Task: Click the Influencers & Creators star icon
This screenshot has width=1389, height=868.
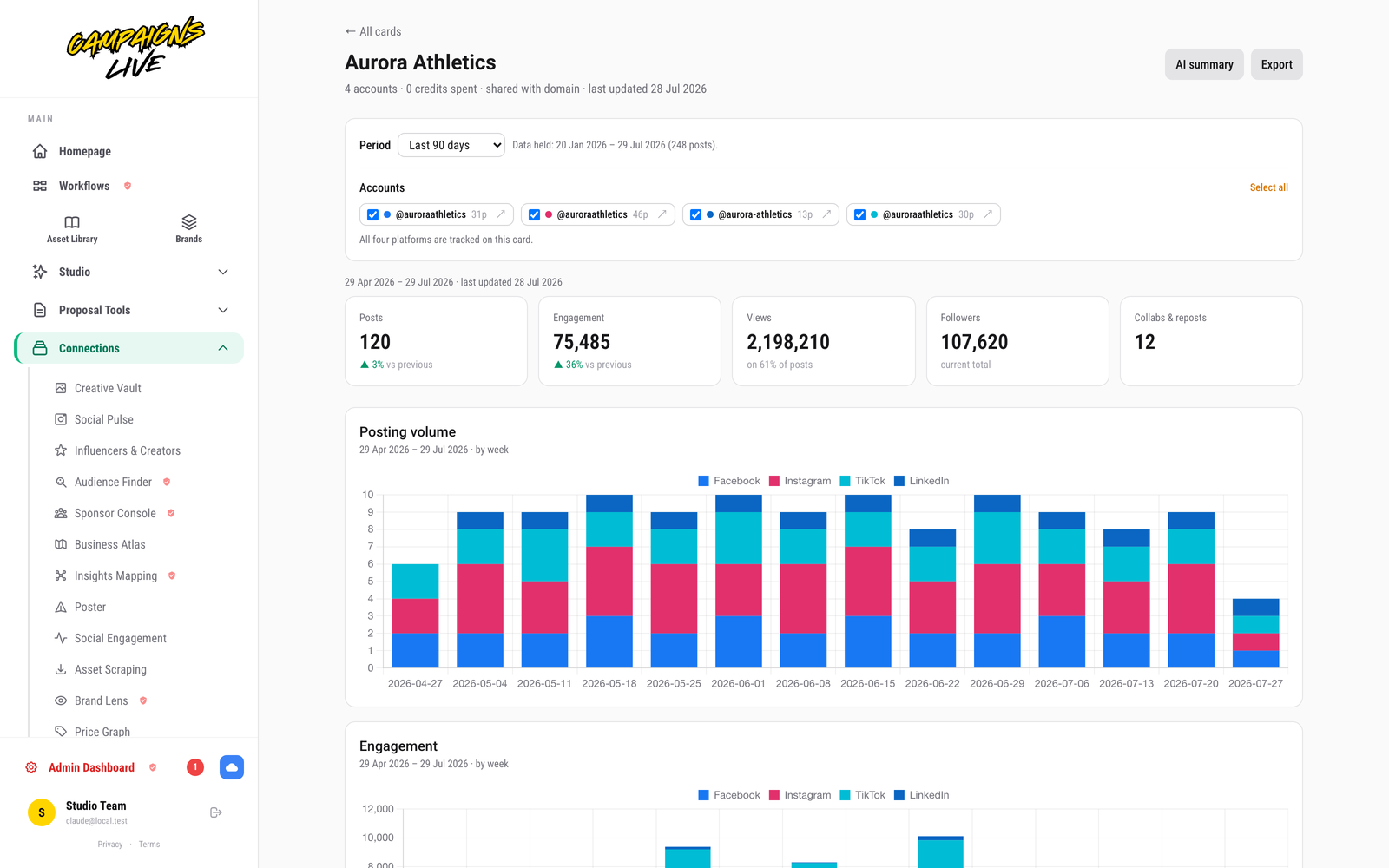Action: pos(61,450)
